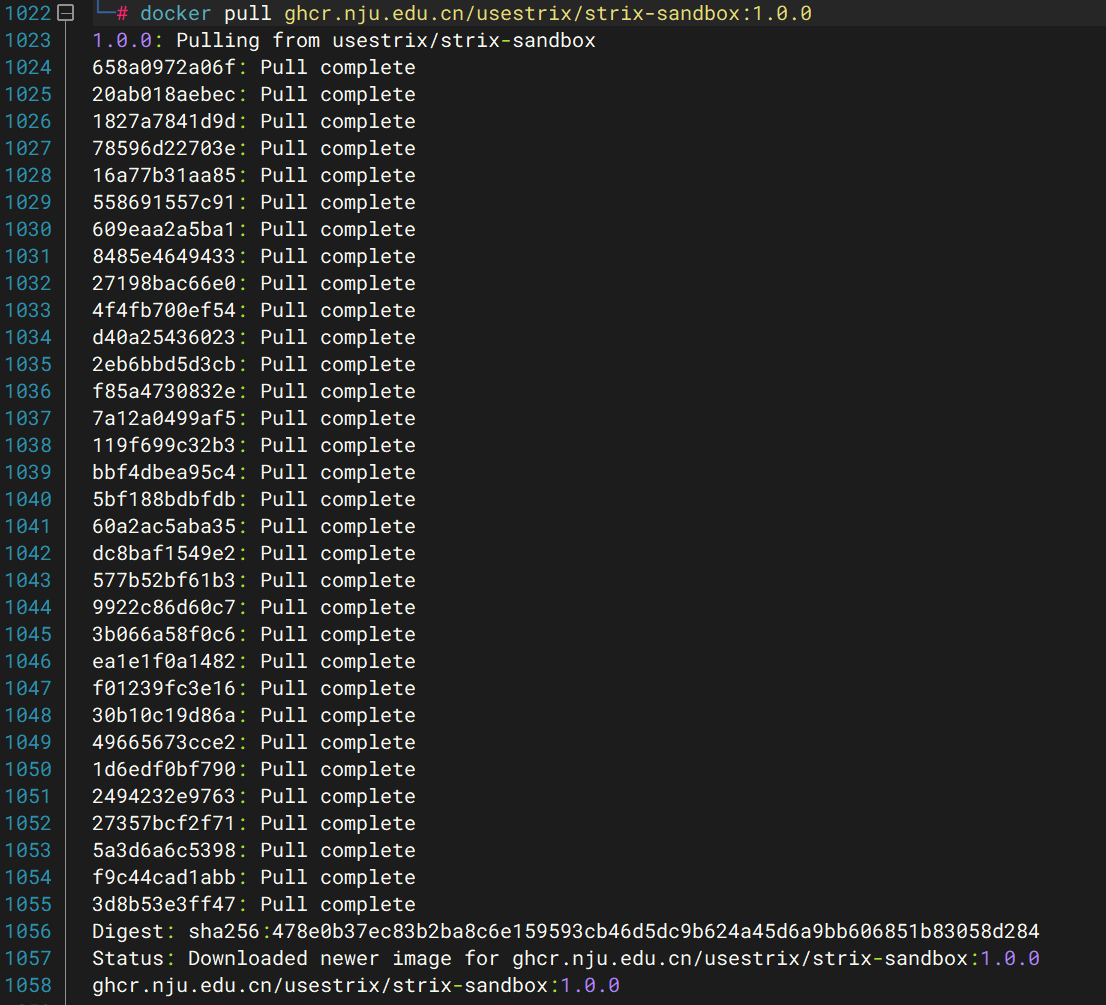Click layer hash dc8baf1549e2
The width and height of the screenshot is (1106, 1005).
pyautogui.click(x=164, y=554)
